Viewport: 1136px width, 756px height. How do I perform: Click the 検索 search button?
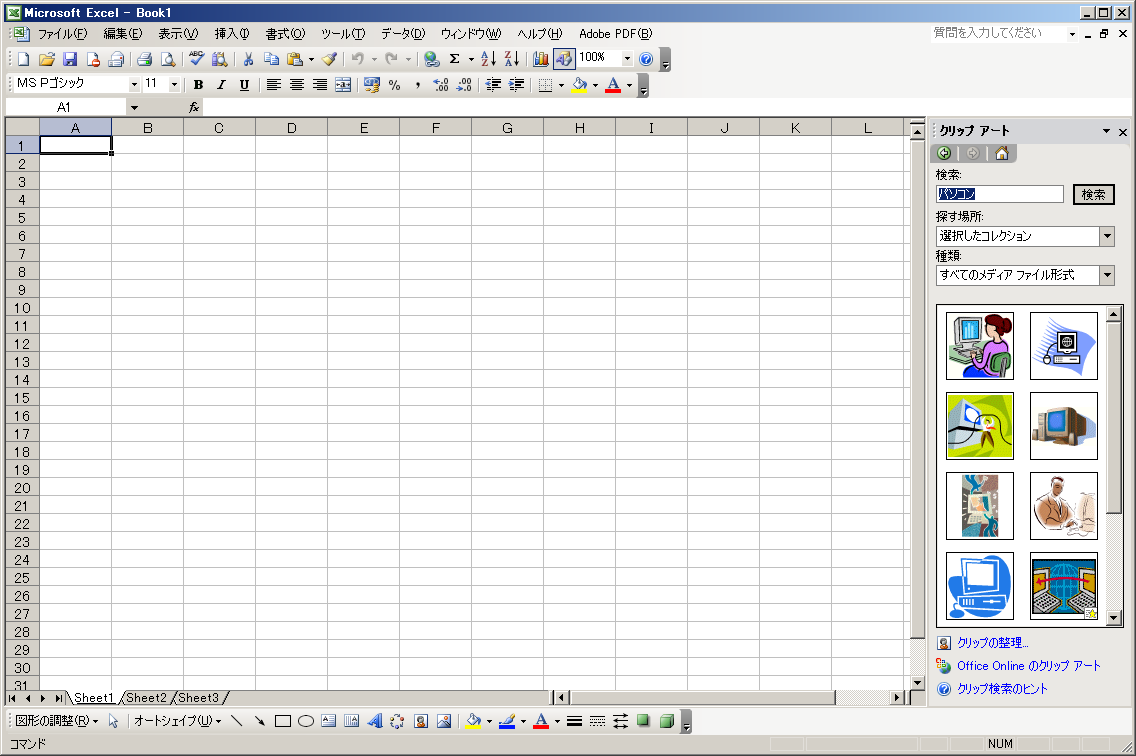point(1093,195)
